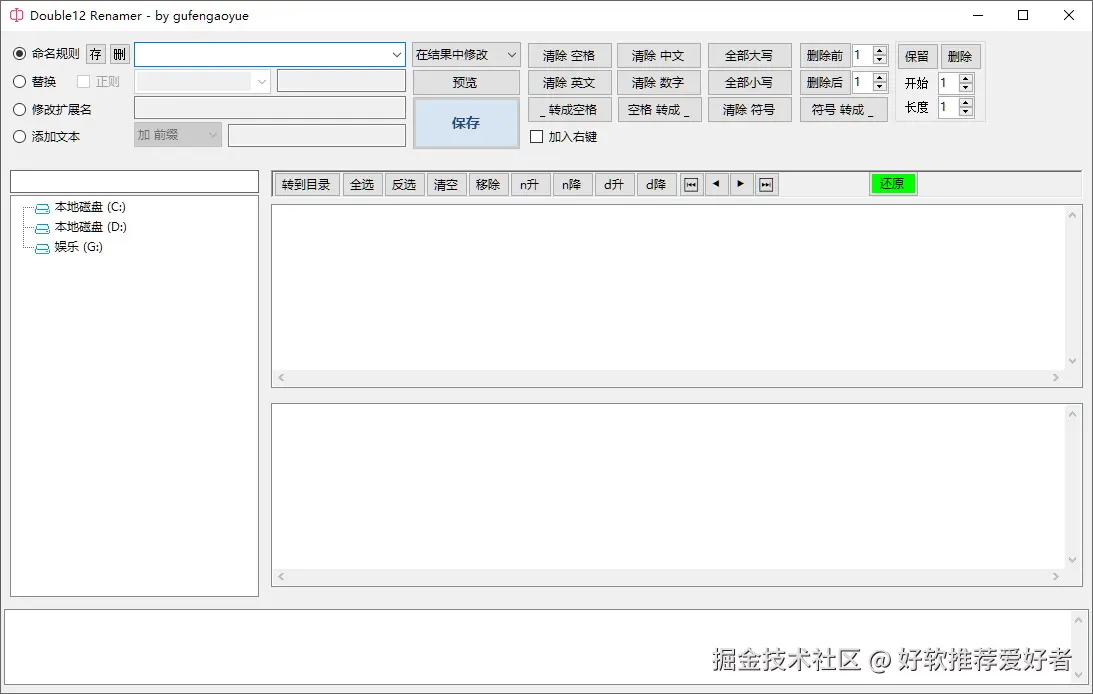Select the 本地磁盘 (D:) drive
The image size is (1093, 694).
tap(90, 227)
